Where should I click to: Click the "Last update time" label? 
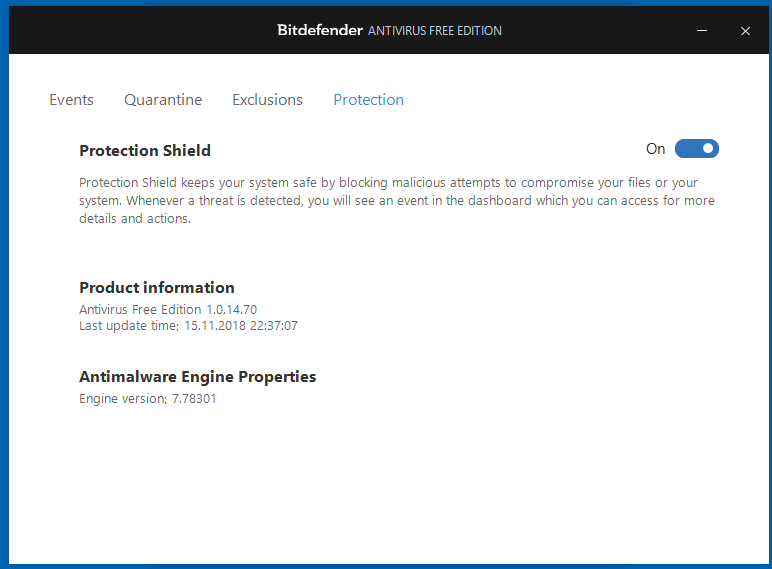(x=129, y=326)
